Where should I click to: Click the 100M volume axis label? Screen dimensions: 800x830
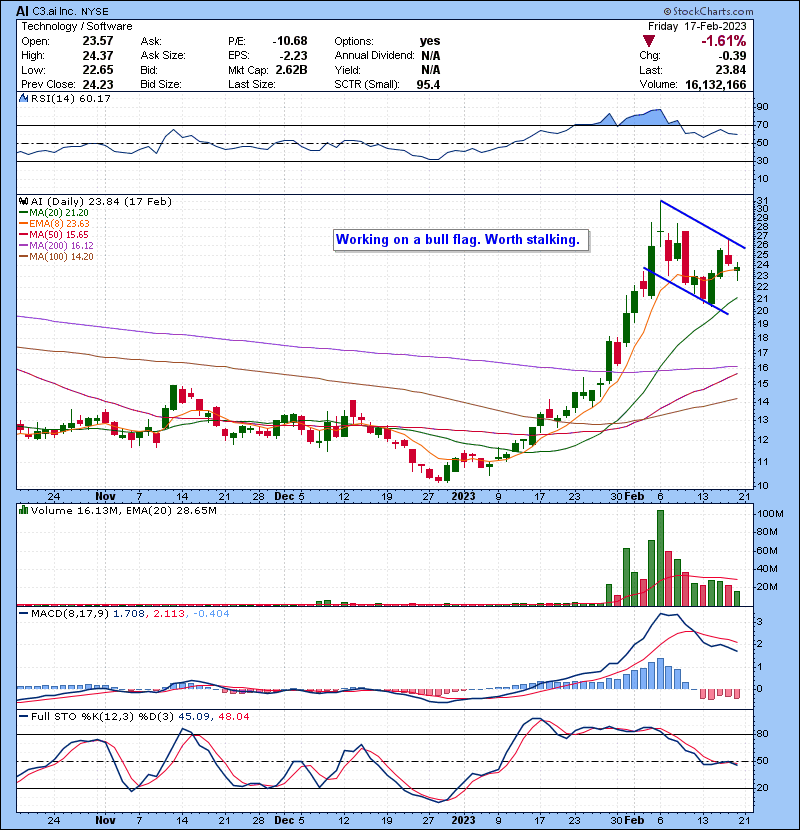coord(771,513)
